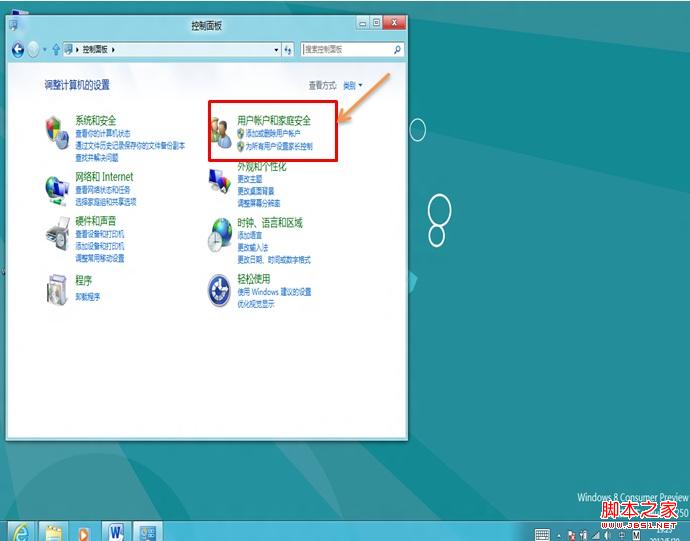Show hidden tray icons arrow
Image resolution: width=690 pixels, height=541 pixels.
[x=559, y=536]
